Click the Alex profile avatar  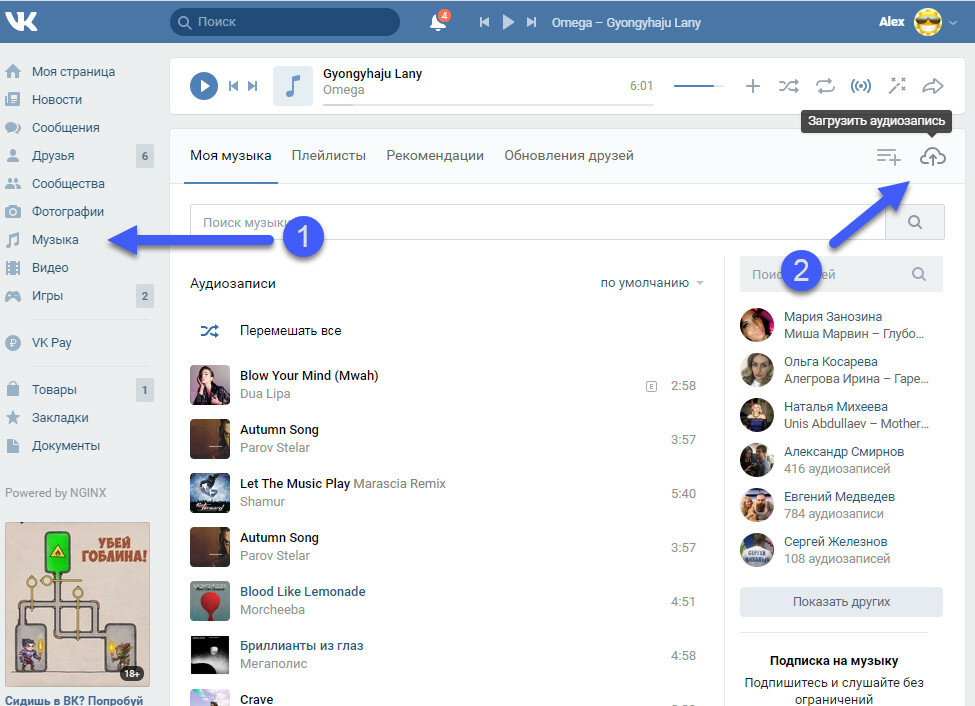(x=928, y=22)
